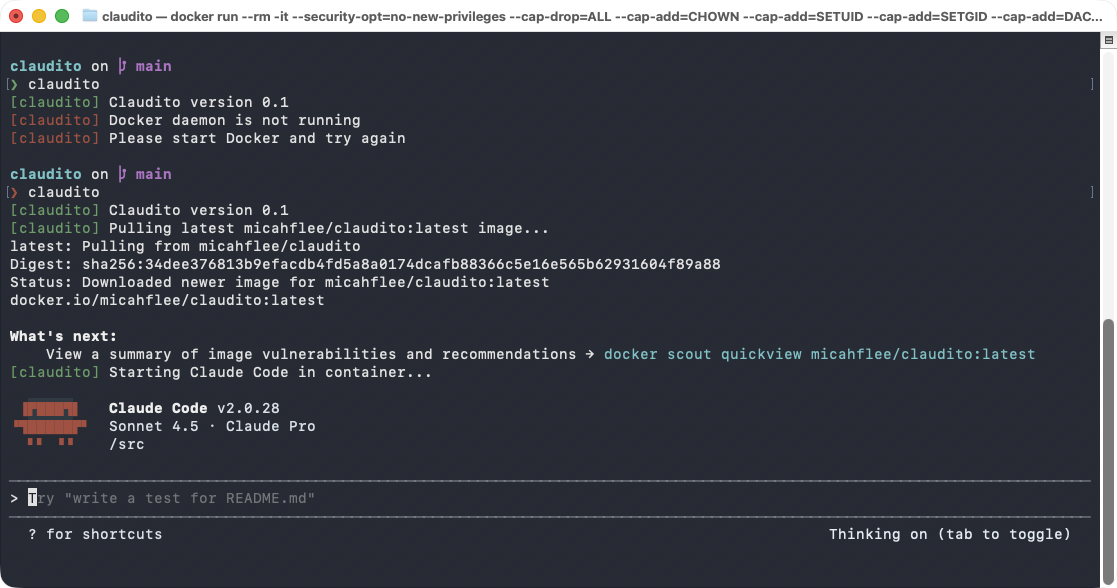Viewport: 1117px width, 588px height.
Task: Click the "Sonnet 4.5 · Claude Pro" model label
Action: click(212, 426)
